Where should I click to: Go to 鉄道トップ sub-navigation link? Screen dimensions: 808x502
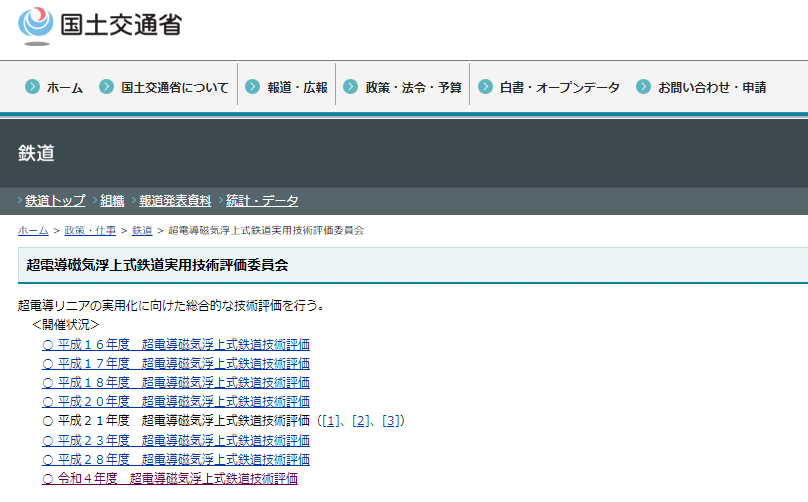[55, 201]
